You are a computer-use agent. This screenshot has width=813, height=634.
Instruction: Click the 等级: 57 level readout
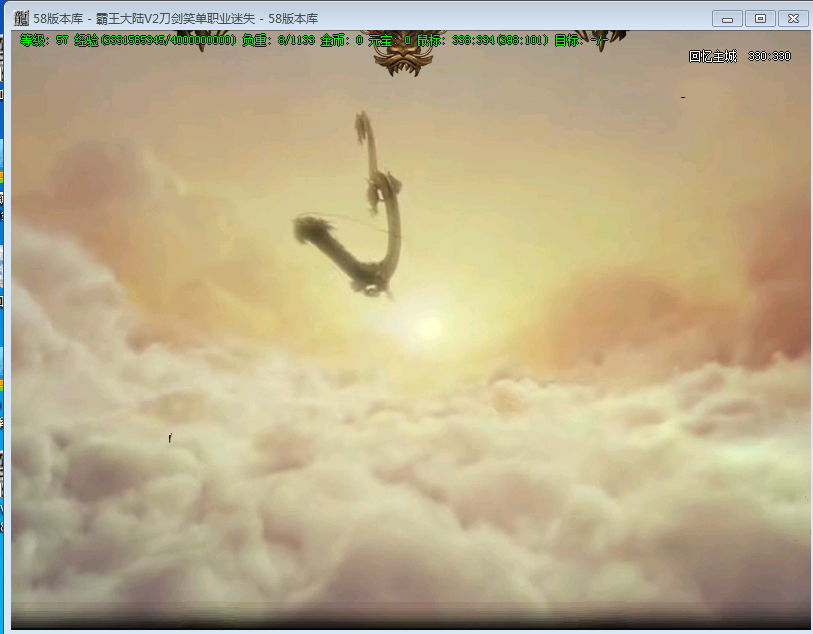tap(44, 40)
